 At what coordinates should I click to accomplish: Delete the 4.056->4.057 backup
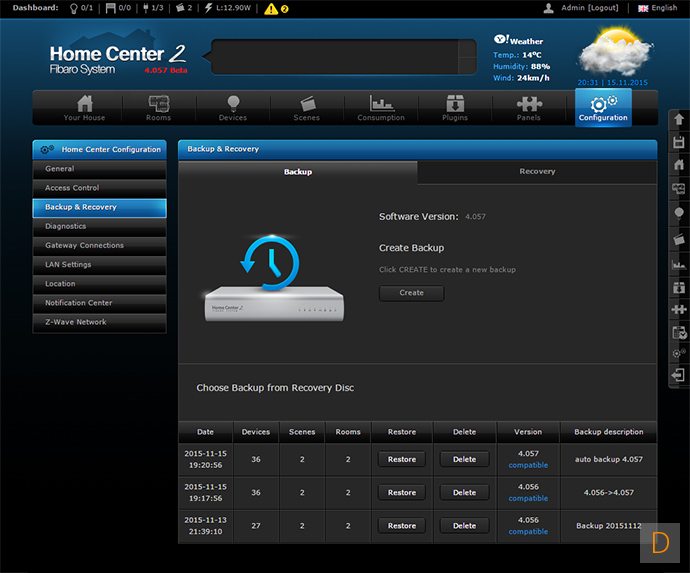pyautogui.click(x=465, y=493)
